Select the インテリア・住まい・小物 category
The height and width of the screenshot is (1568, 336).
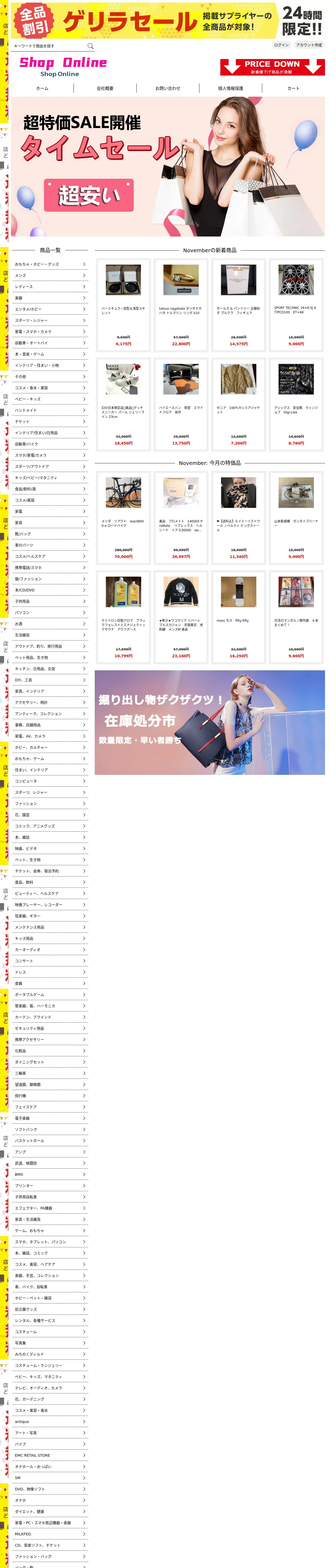click(x=50, y=365)
